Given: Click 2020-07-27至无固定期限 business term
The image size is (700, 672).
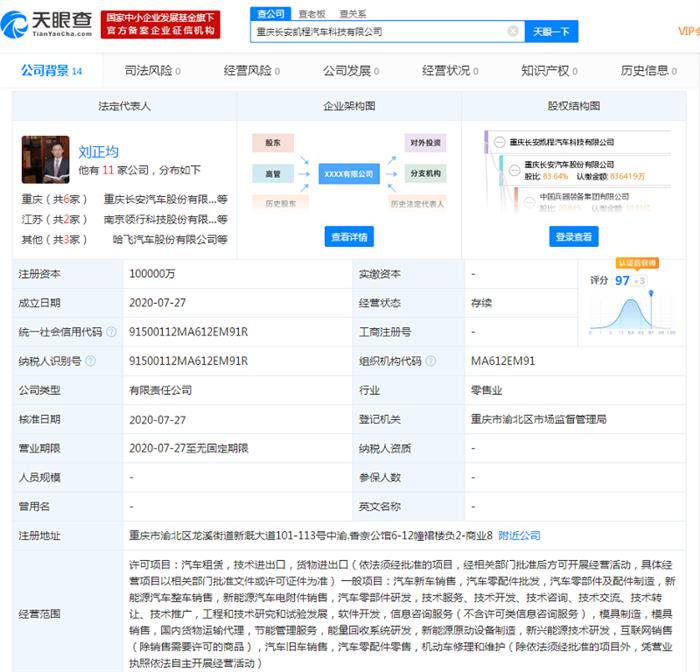Looking at the screenshot, I should (188, 448).
